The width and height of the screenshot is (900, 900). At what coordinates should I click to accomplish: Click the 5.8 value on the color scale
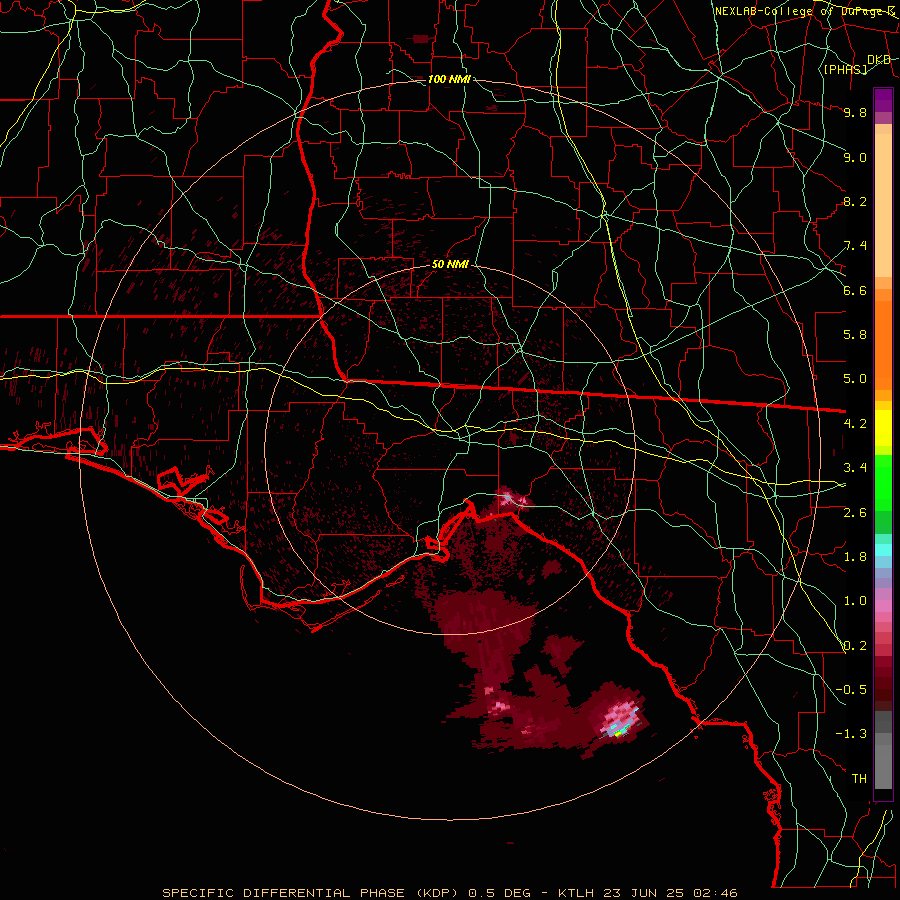[855, 335]
